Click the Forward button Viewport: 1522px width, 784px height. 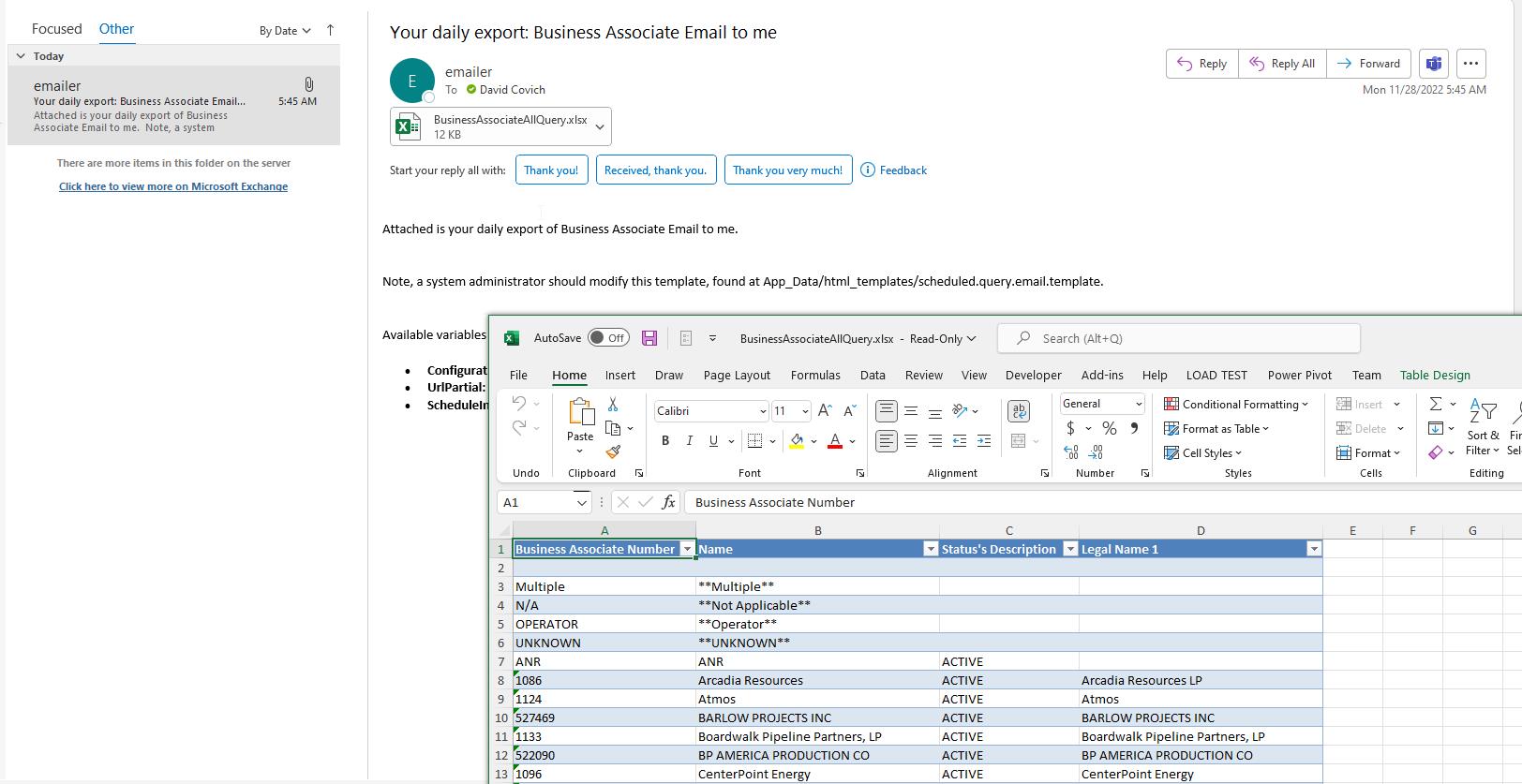(1368, 64)
